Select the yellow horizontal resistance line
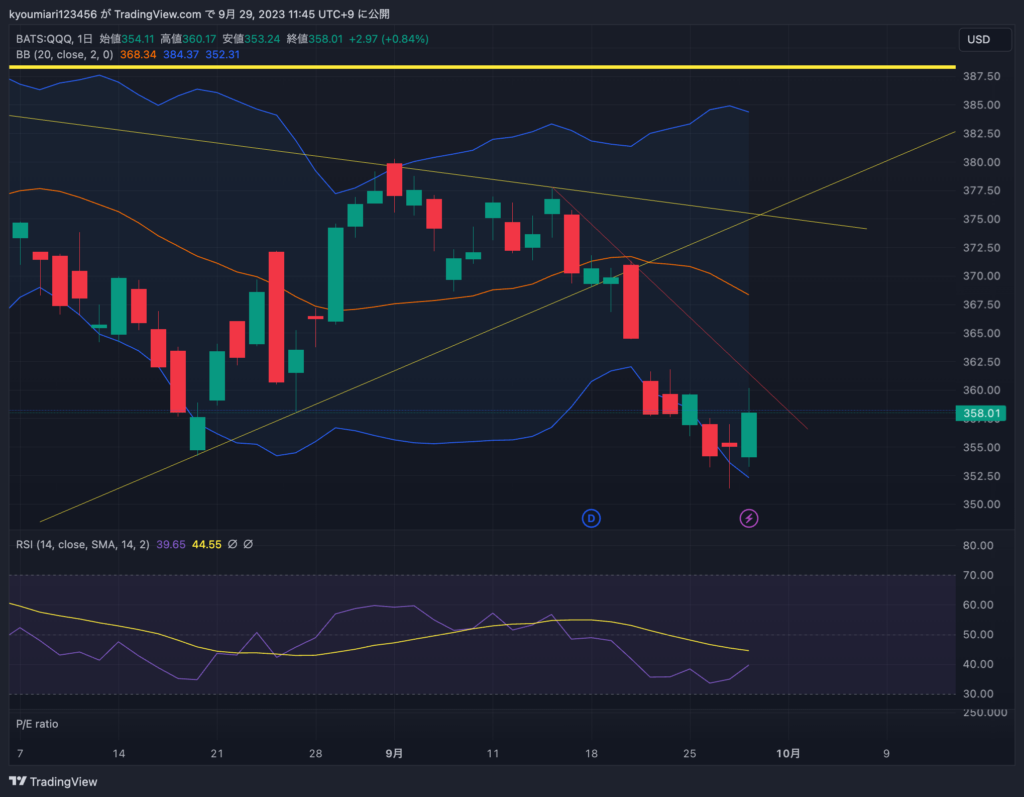Viewport: 1024px width, 797px height. (x=482, y=67)
